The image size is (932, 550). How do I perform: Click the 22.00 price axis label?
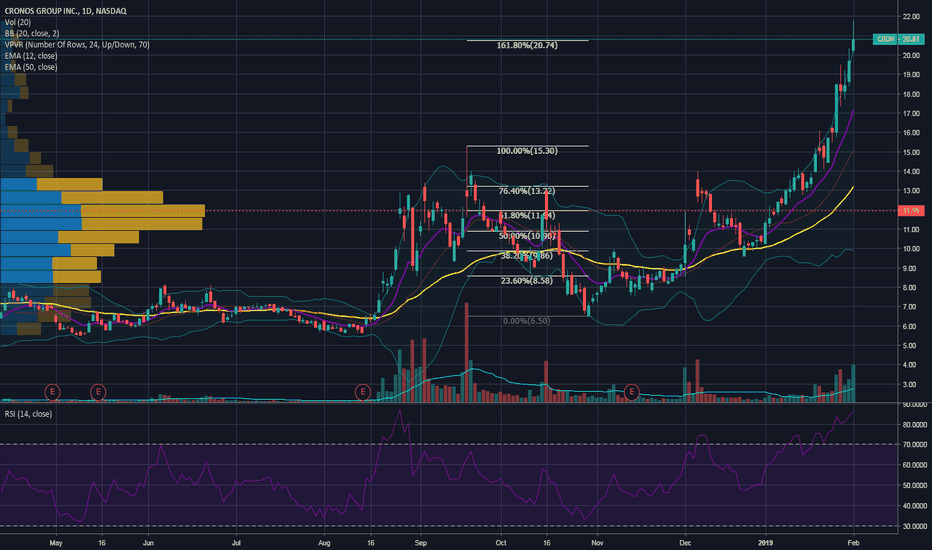click(911, 17)
